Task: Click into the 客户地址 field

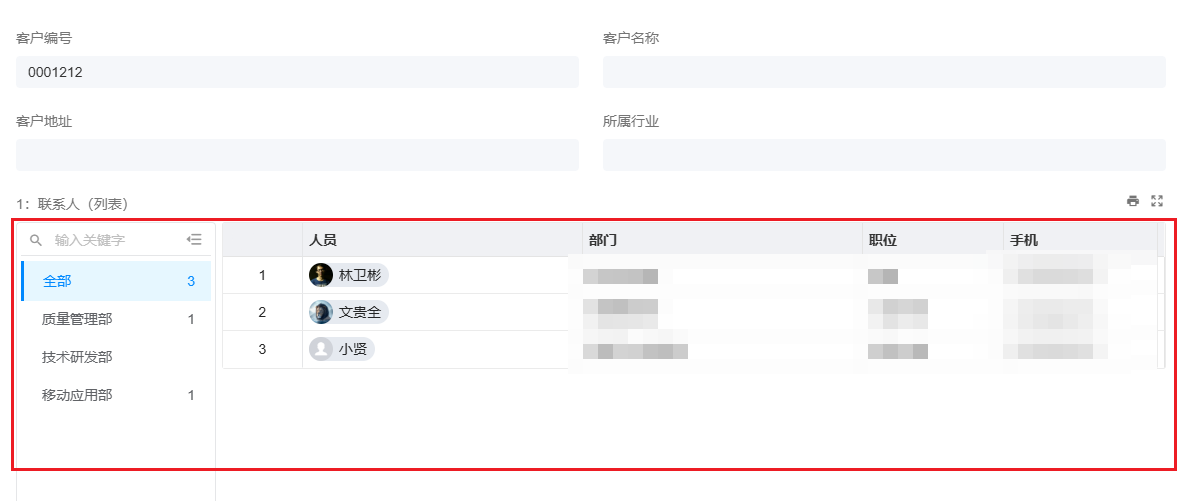Action: click(297, 155)
